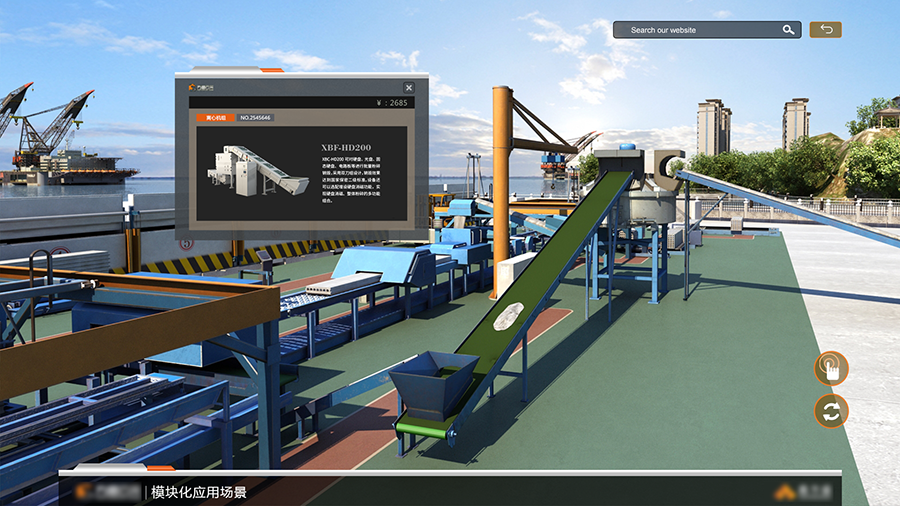Screen dimensions: 900x506
Task: Select the grey feed hopper
Action: (434, 383)
